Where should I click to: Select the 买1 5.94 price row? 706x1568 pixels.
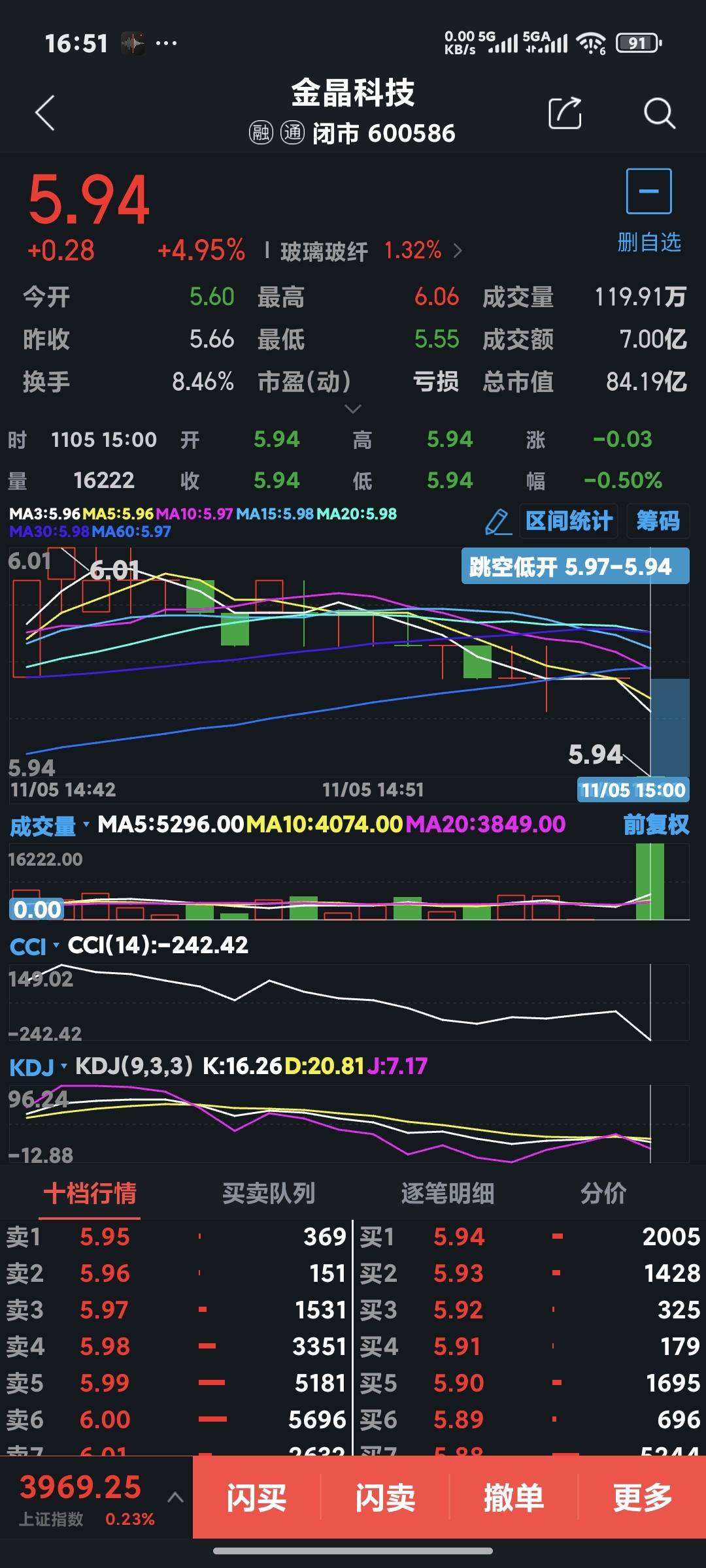(530, 1237)
